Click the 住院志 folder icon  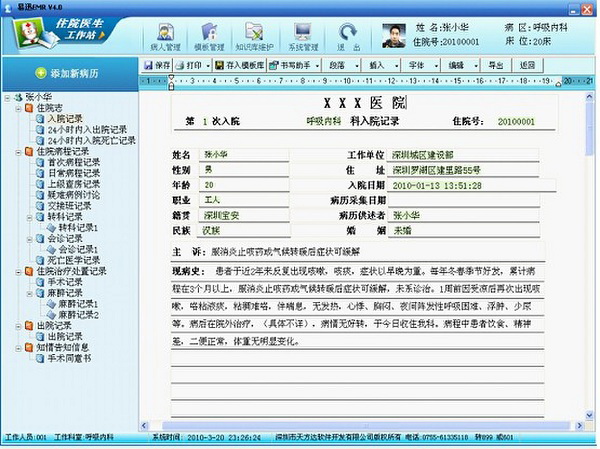pos(29,108)
